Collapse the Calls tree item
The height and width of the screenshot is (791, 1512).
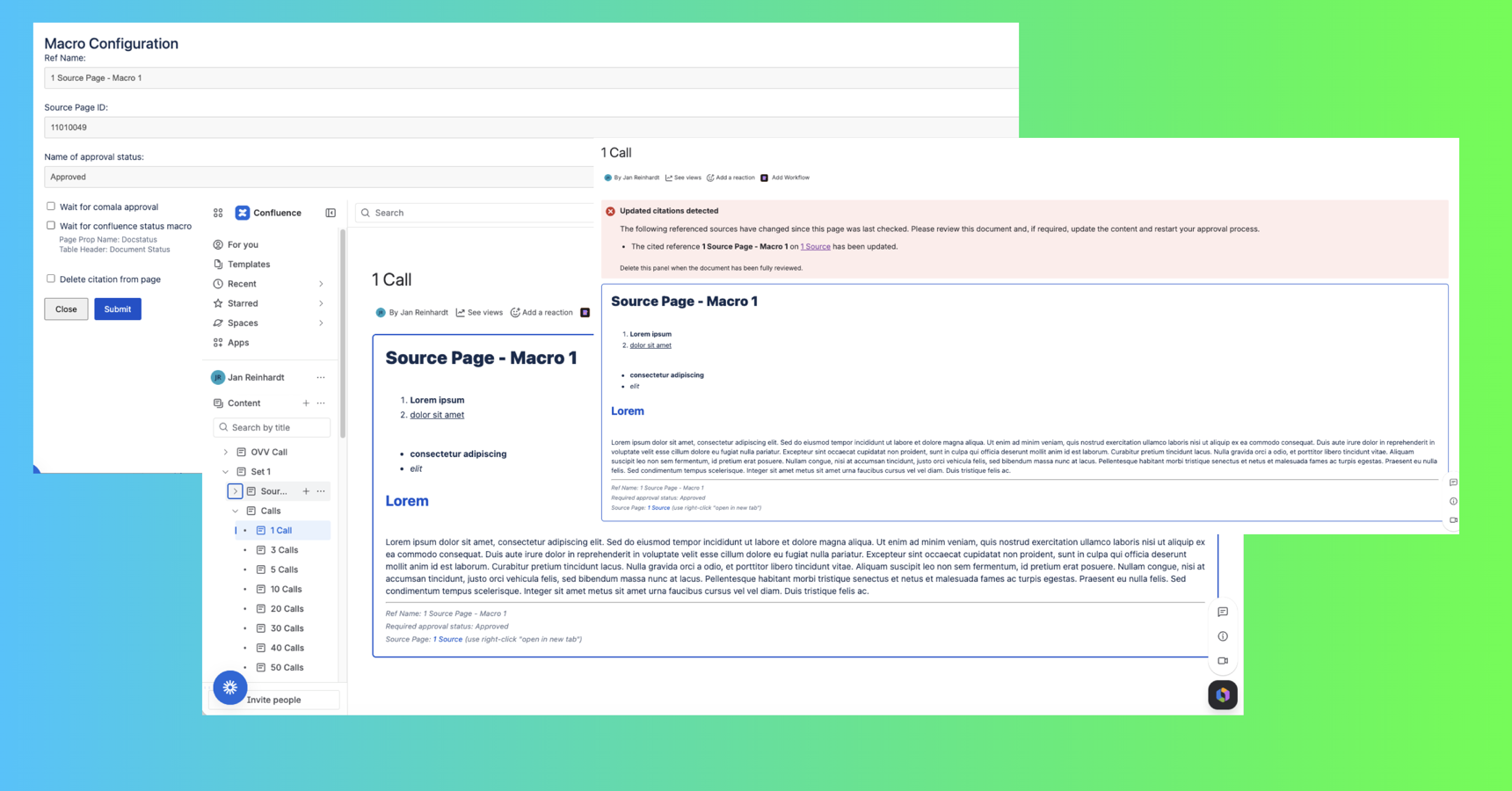click(x=235, y=511)
